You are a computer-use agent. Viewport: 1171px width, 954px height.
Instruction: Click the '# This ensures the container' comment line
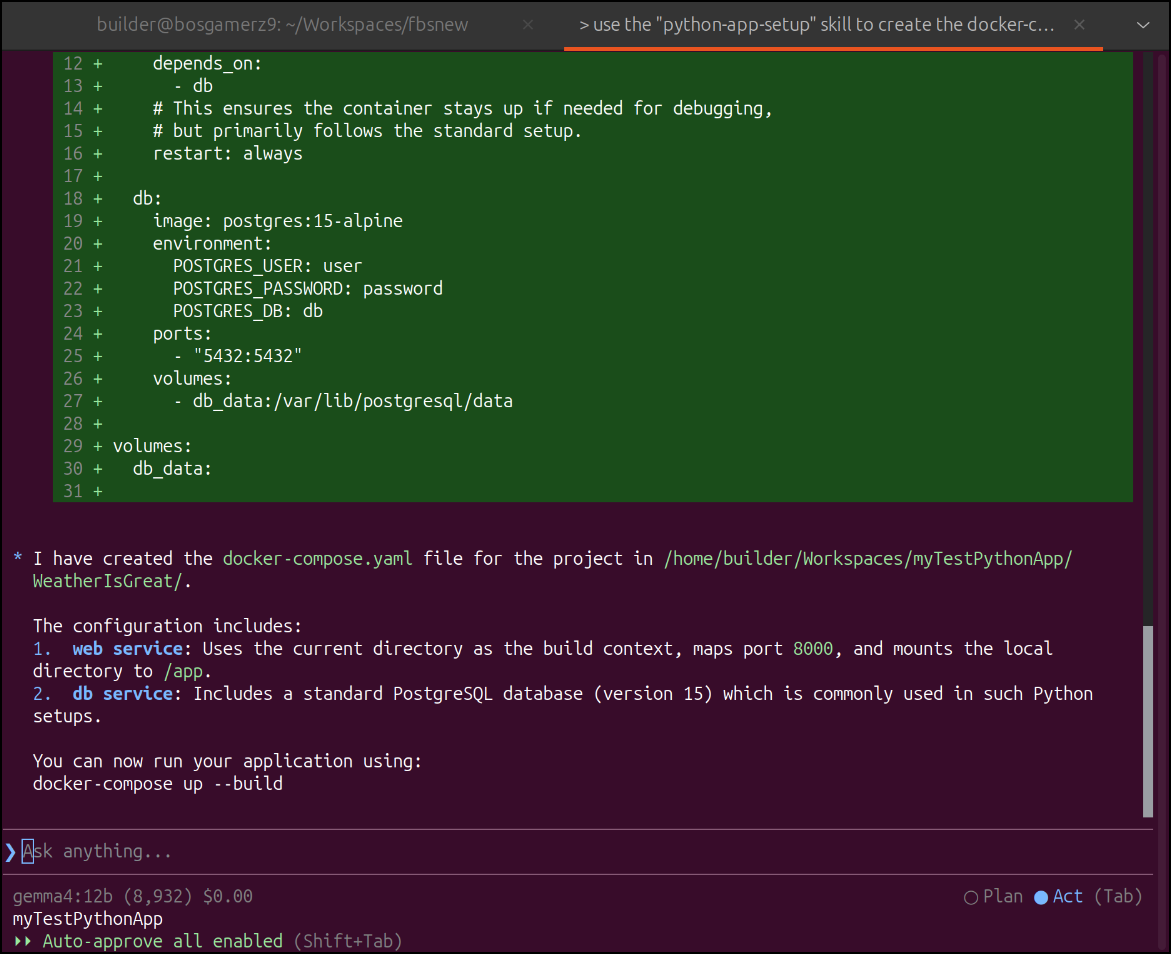coord(462,108)
